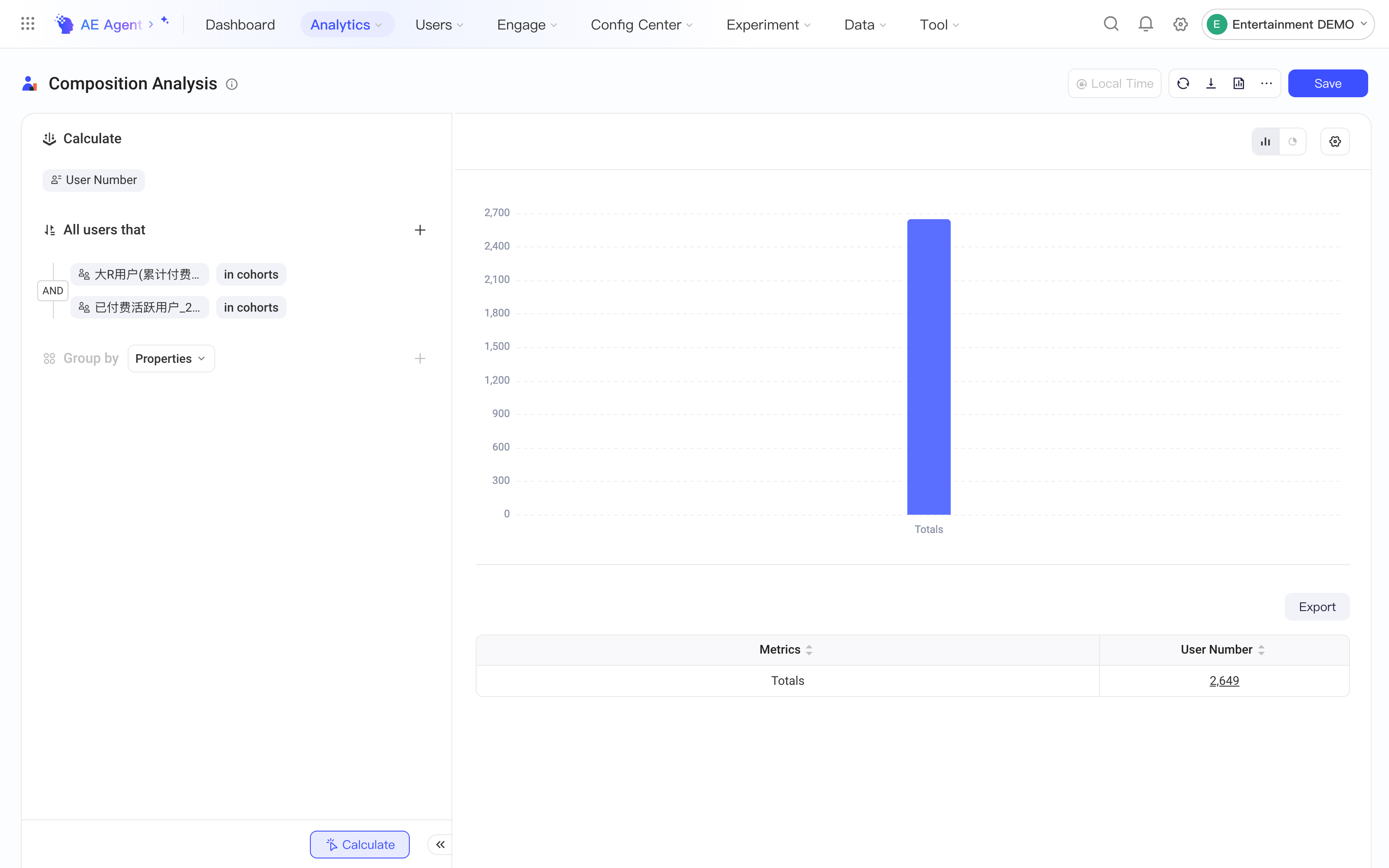Add a Group by property
Viewport: 1389px width, 868px height.
point(420,359)
